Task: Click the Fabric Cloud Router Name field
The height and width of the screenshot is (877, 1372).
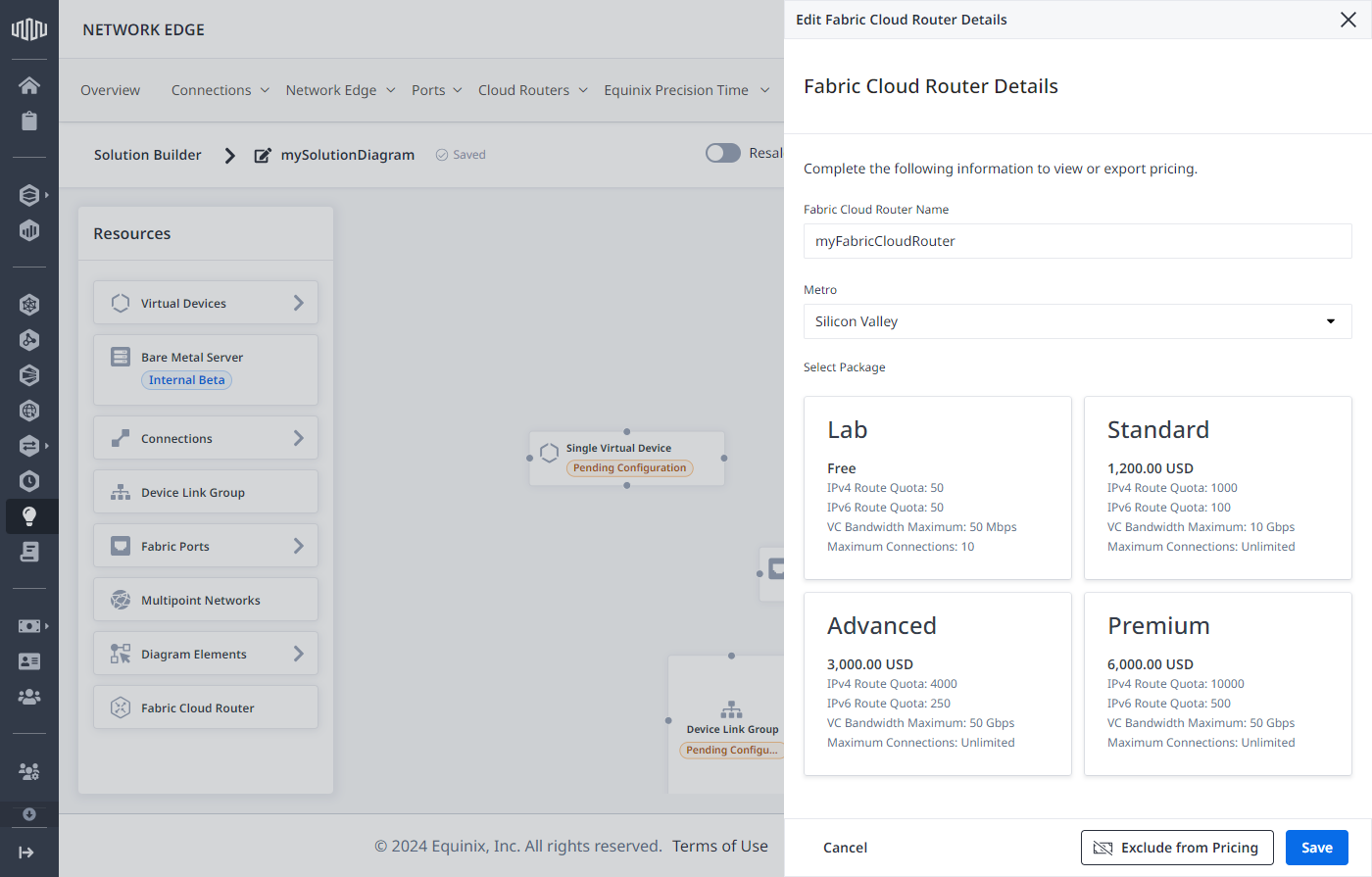Action: click(x=1077, y=241)
